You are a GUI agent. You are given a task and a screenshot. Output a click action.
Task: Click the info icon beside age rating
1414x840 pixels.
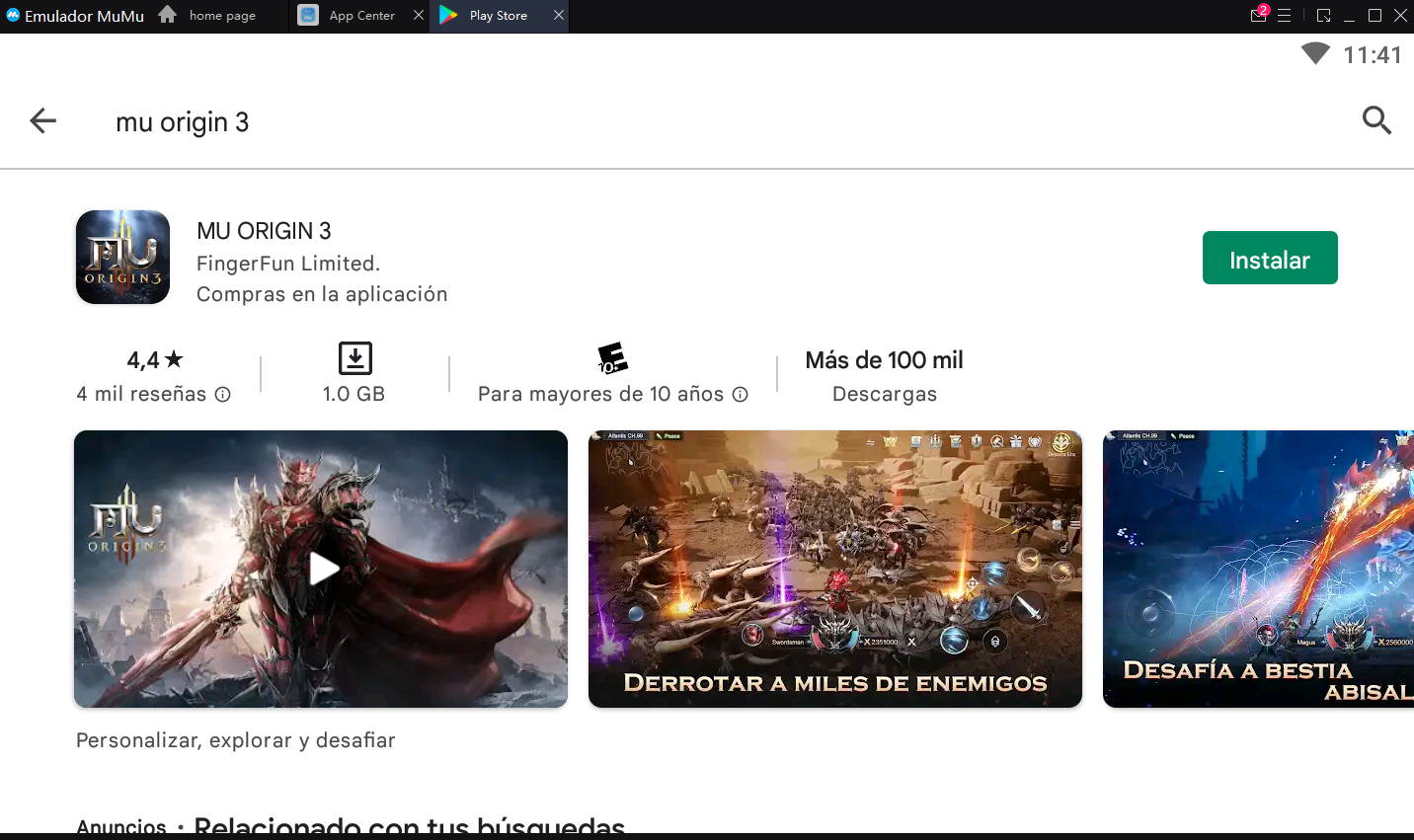(740, 395)
